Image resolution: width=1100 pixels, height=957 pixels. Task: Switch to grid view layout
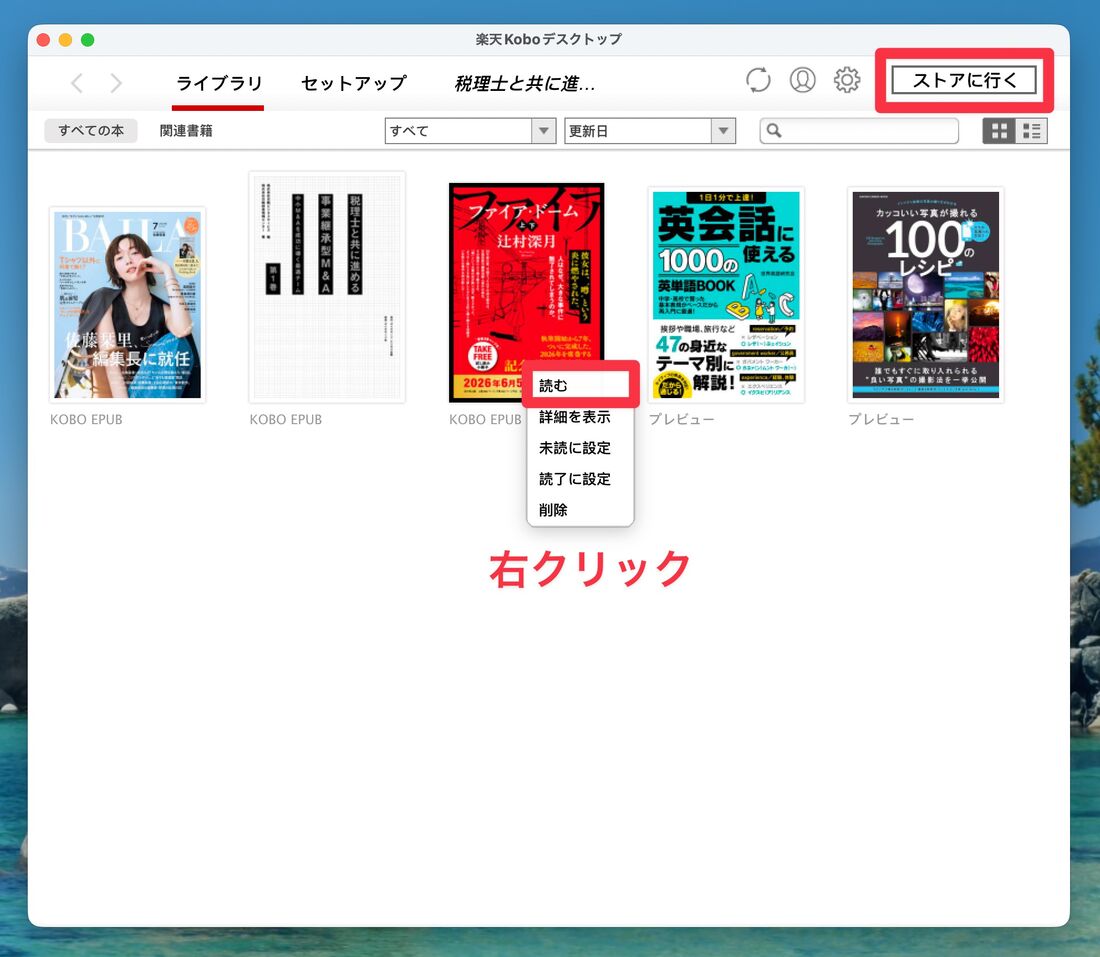pyautogui.click(x=999, y=131)
